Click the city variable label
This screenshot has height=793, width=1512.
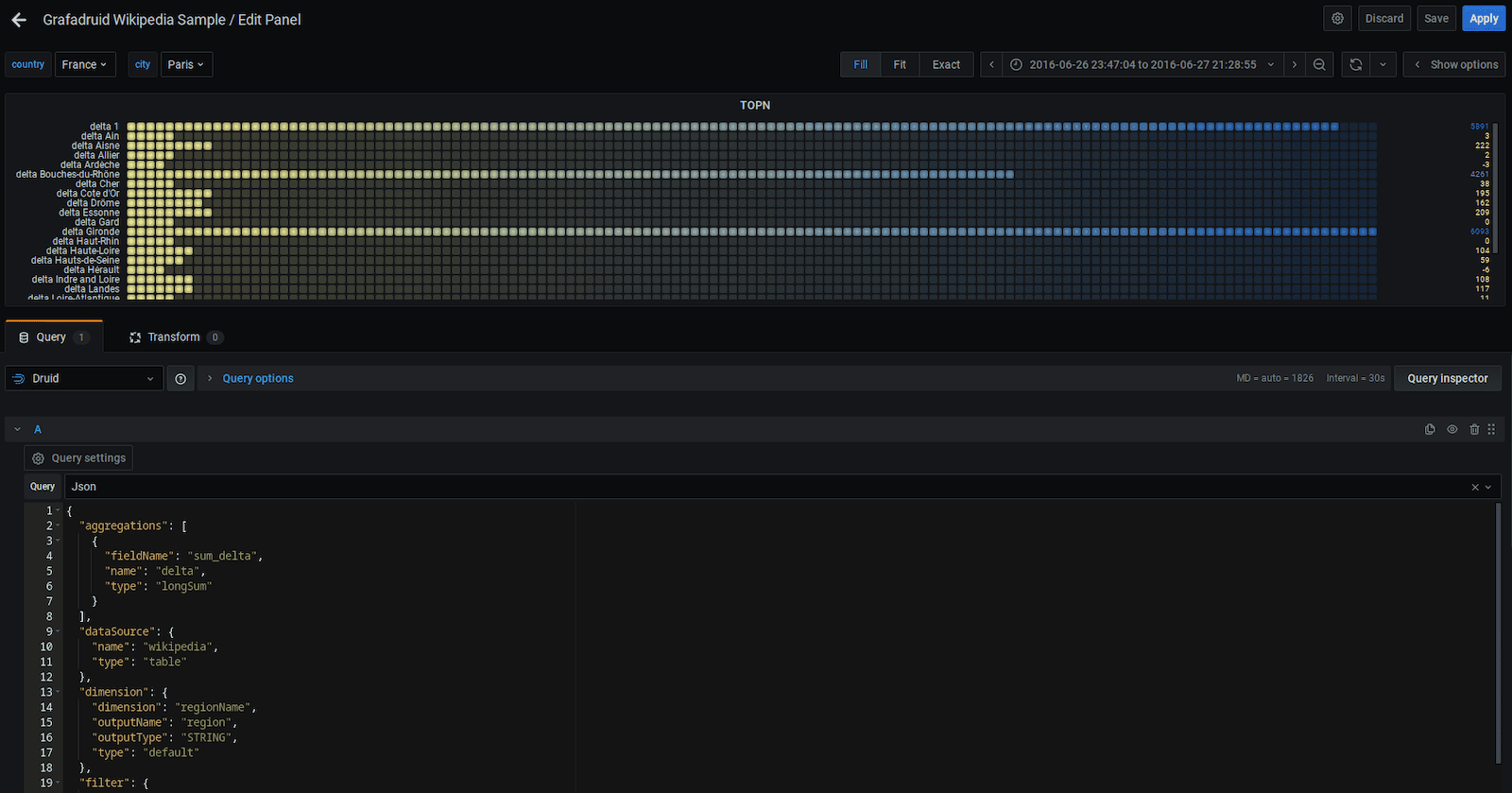click(x=143, y=64)
